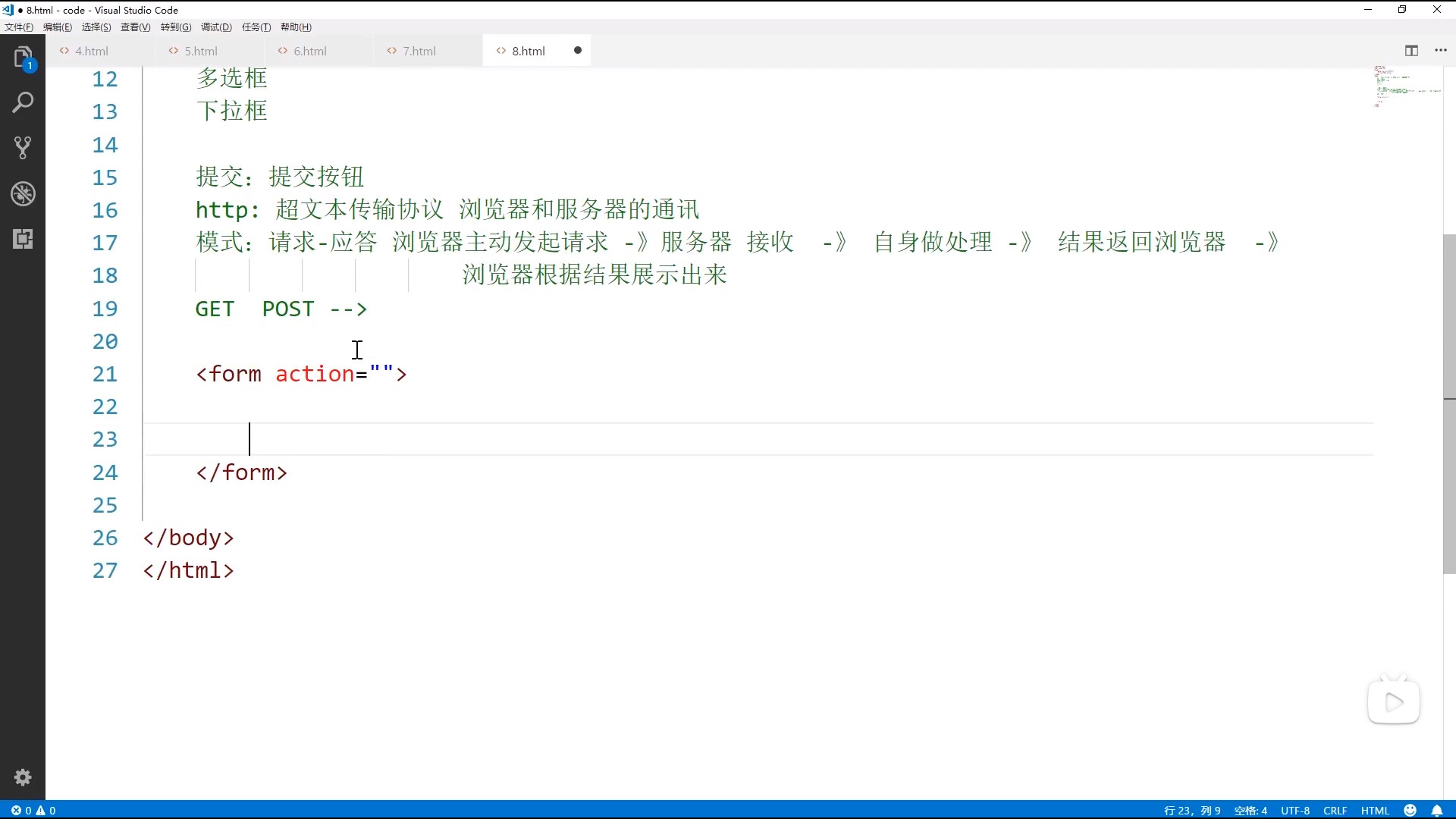Open notifications bell in status bar
This screenshot has width=1456, height=819.
1437,811
